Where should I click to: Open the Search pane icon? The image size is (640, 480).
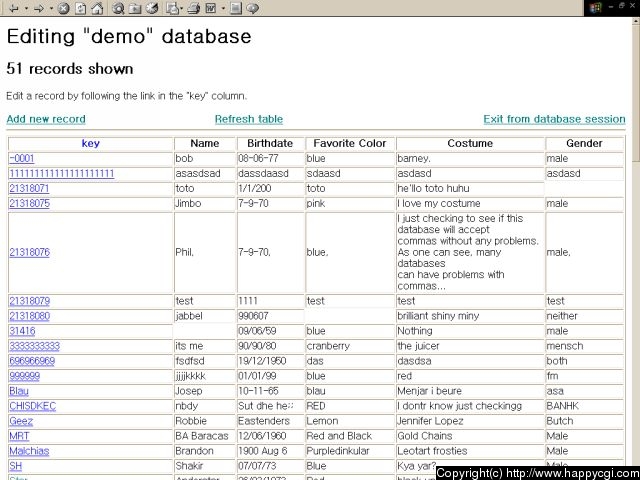coord(118,8)
